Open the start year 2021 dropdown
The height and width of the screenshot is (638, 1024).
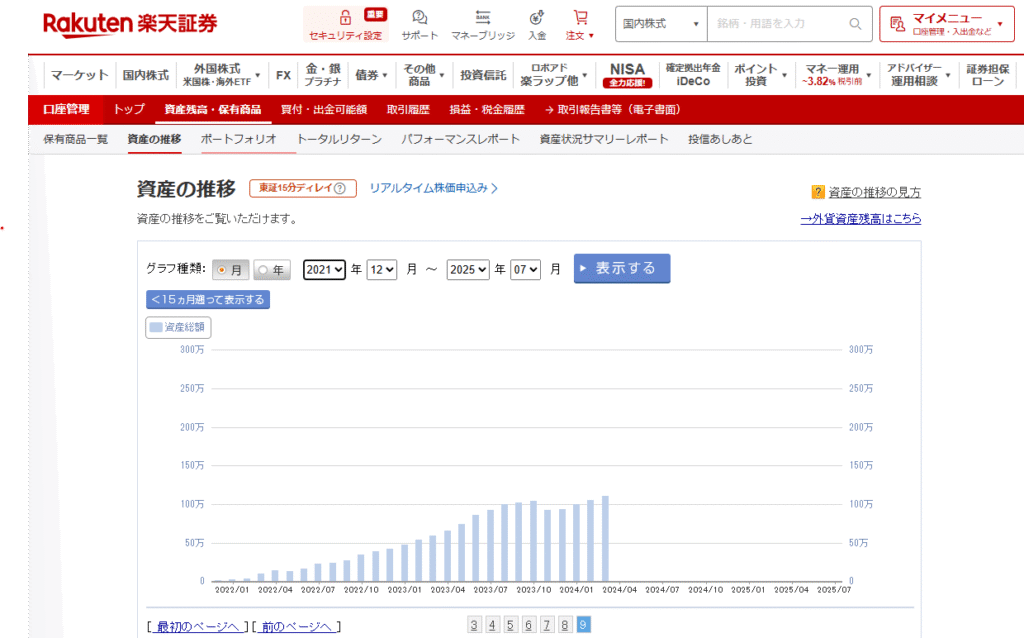pos(324,270)
